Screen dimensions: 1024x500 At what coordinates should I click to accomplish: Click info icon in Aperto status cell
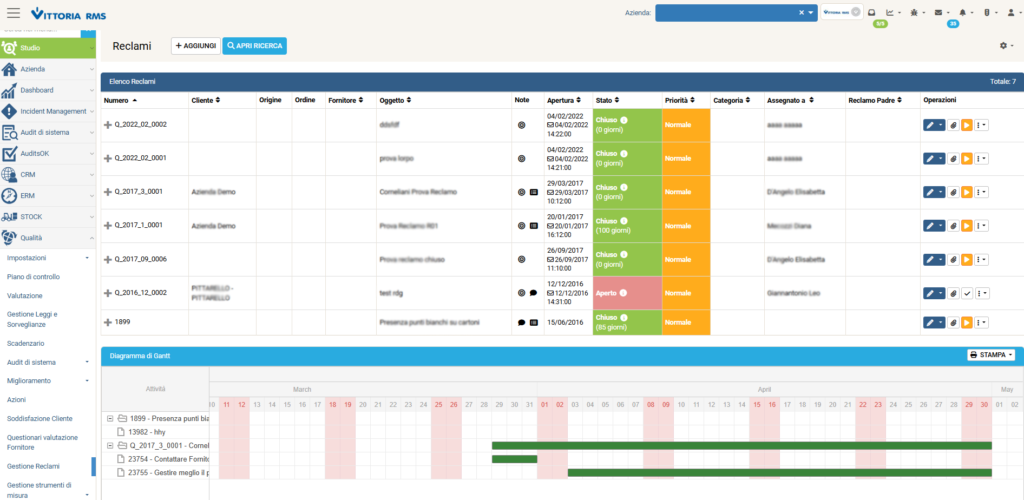point(623,293)
